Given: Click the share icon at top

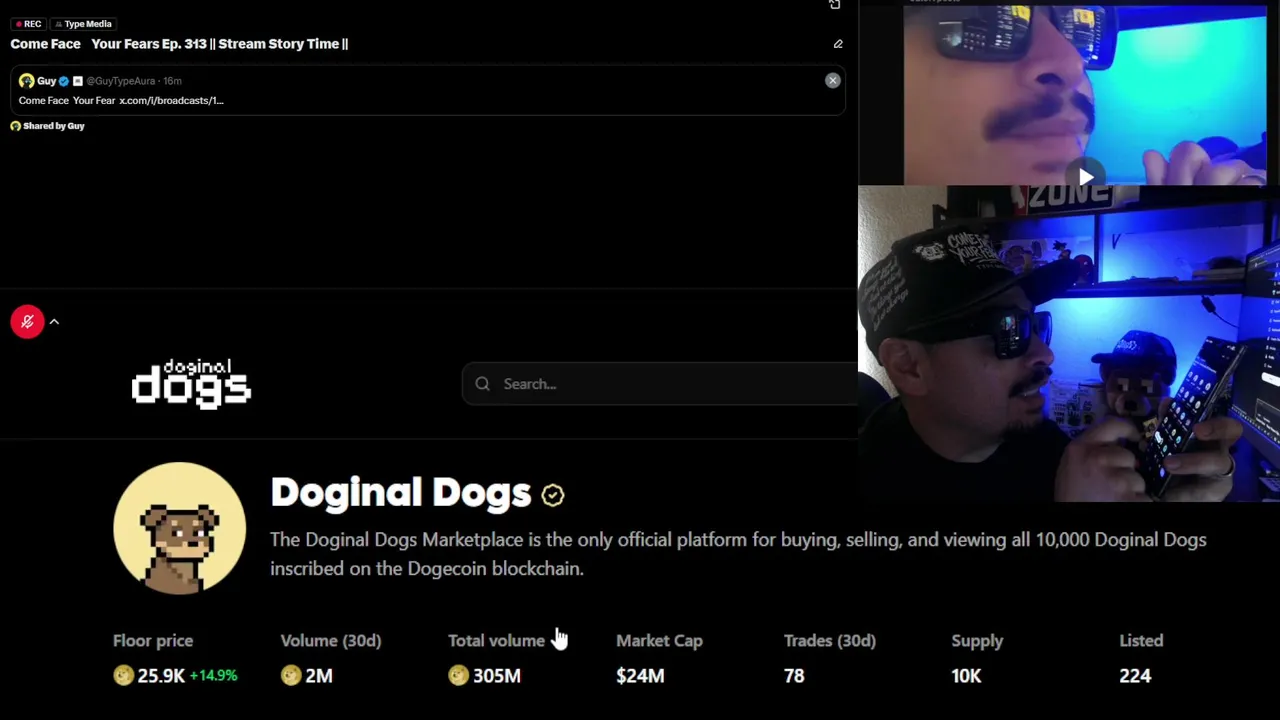Looking at the screenshot, I should 835,5.
